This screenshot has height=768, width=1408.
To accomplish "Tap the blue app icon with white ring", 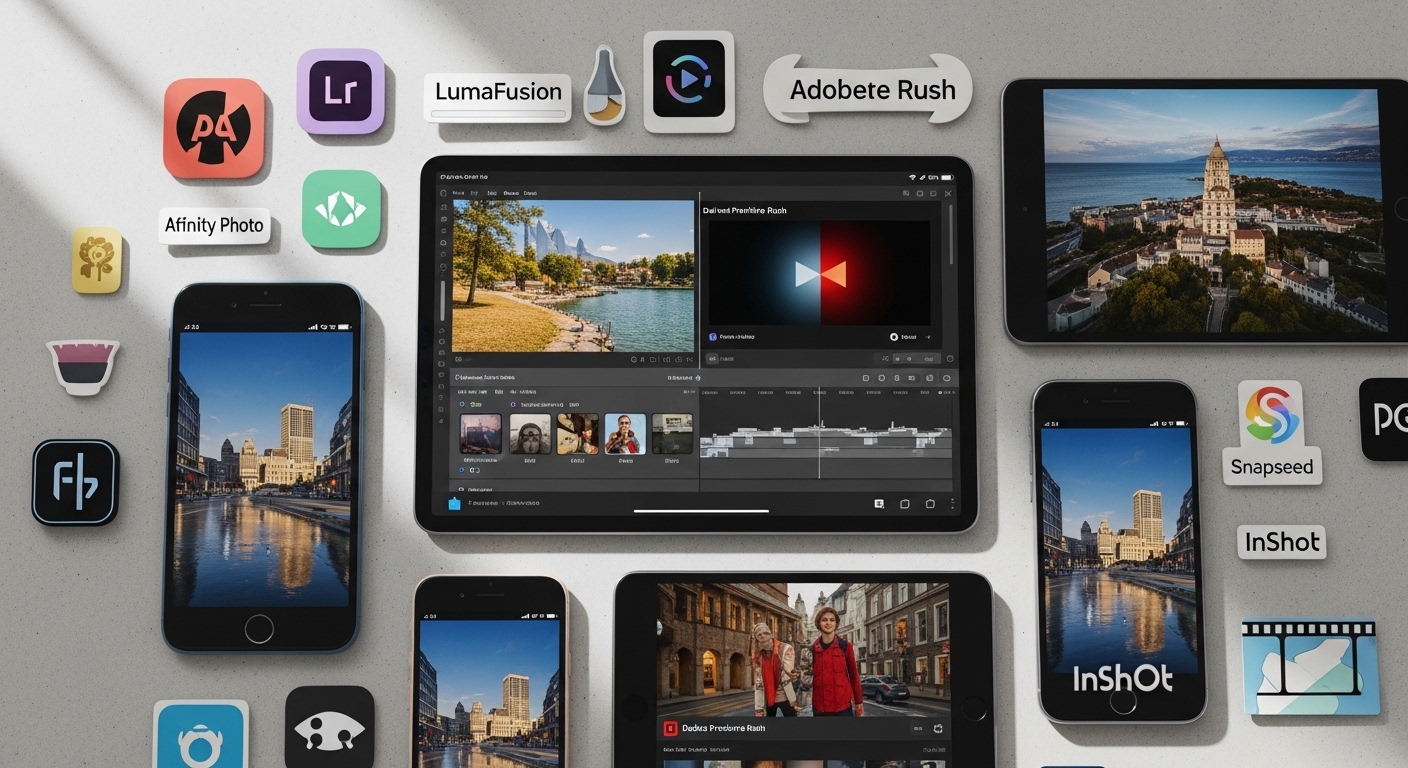I will [201, 735].
